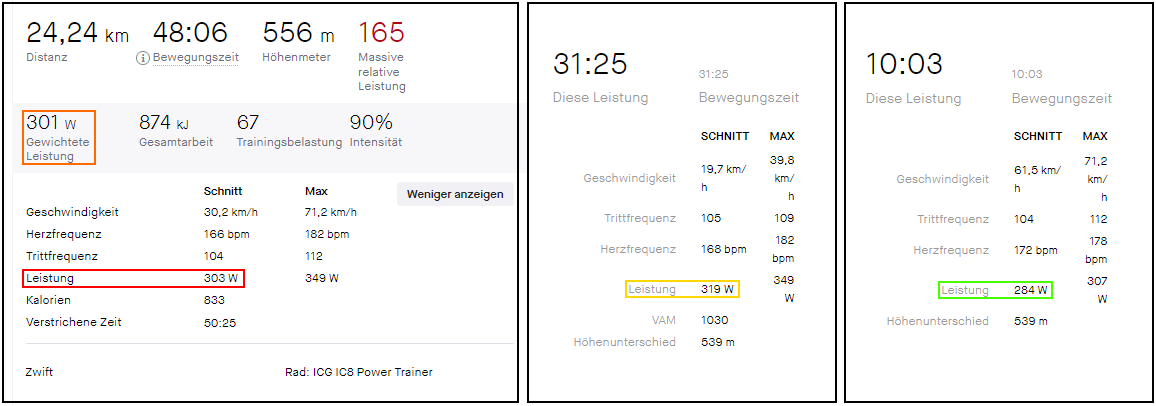1156x406 pixels.
Task: Select the 301 W Gewichtete Leistung box
Action: pos(59,138)
